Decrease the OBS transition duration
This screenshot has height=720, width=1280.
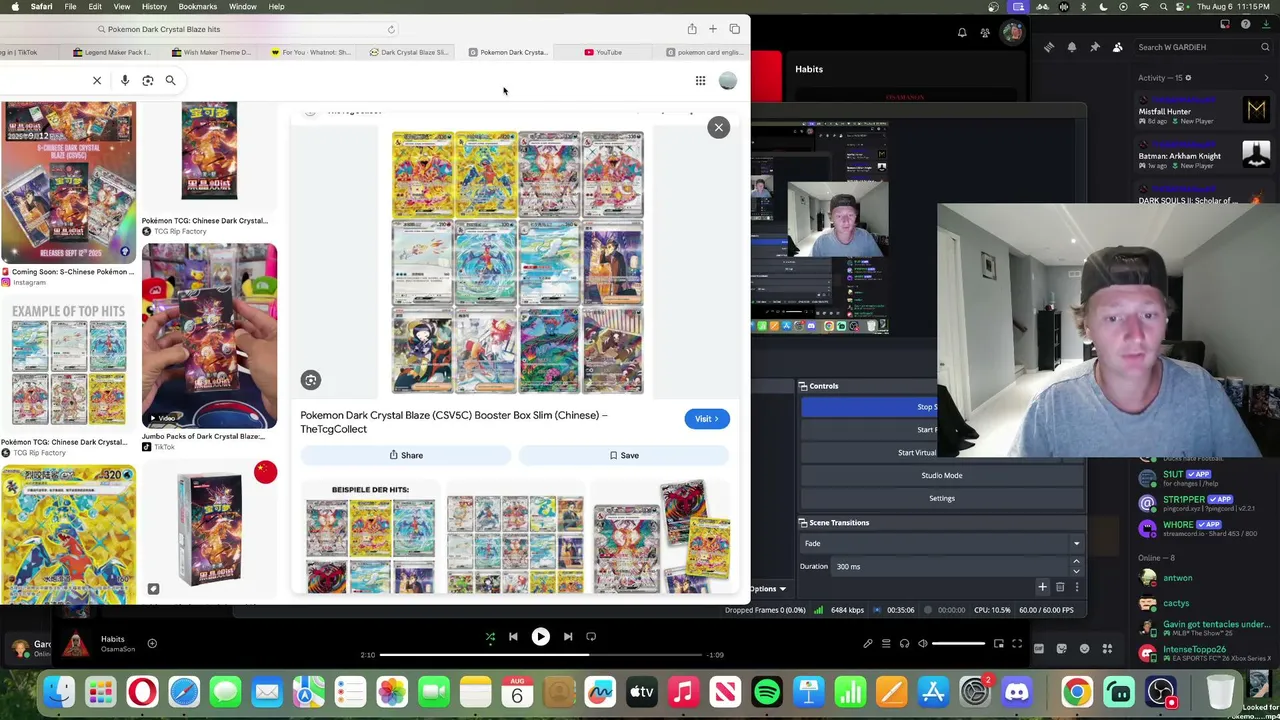[1076, 571]
